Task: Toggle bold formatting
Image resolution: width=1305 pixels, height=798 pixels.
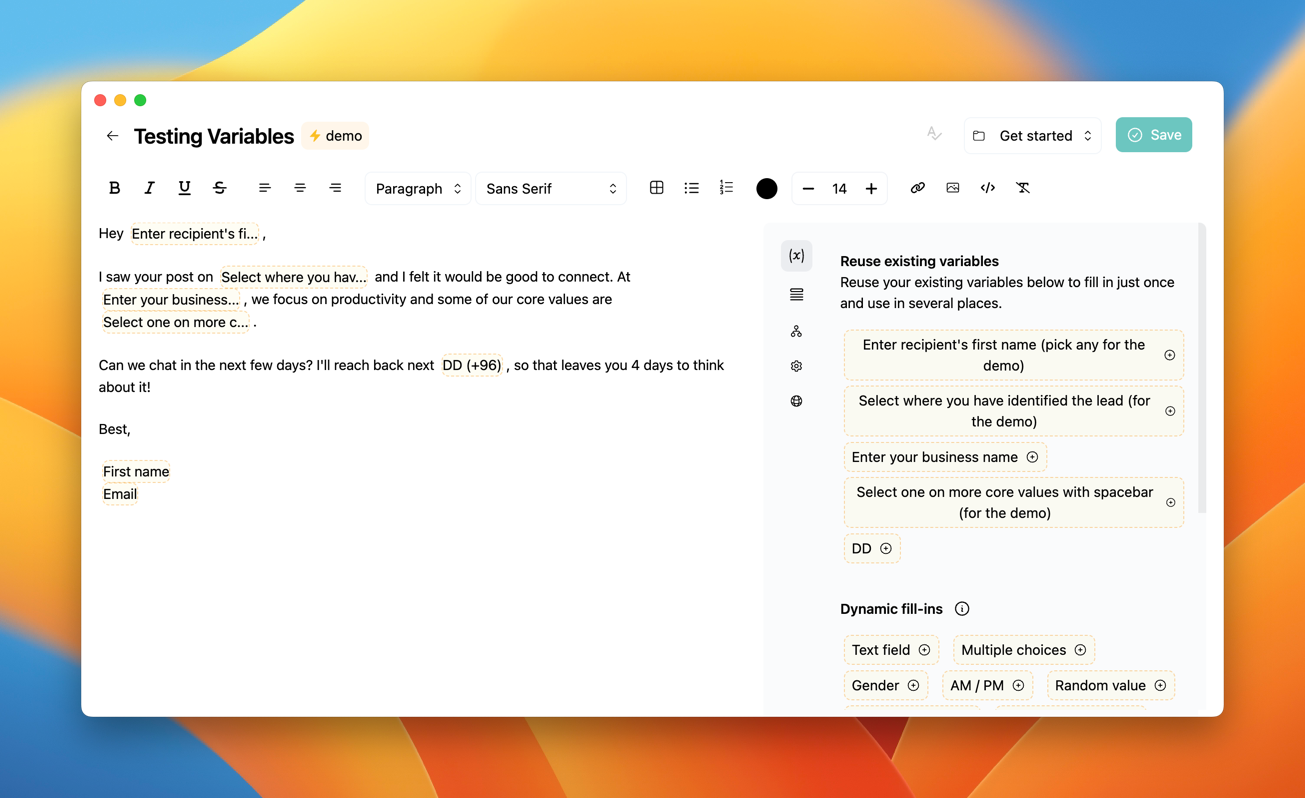Action: pyautogui.click(x=114, y=188)
